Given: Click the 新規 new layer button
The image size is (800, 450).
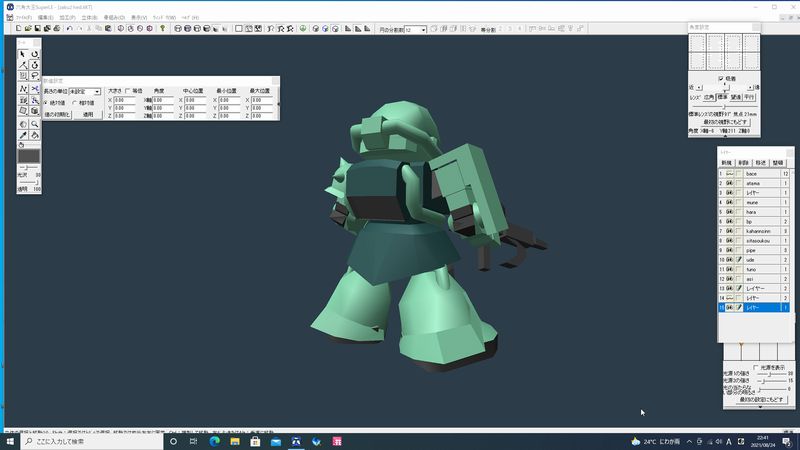Looking at the screenshot, I should 727,163.
